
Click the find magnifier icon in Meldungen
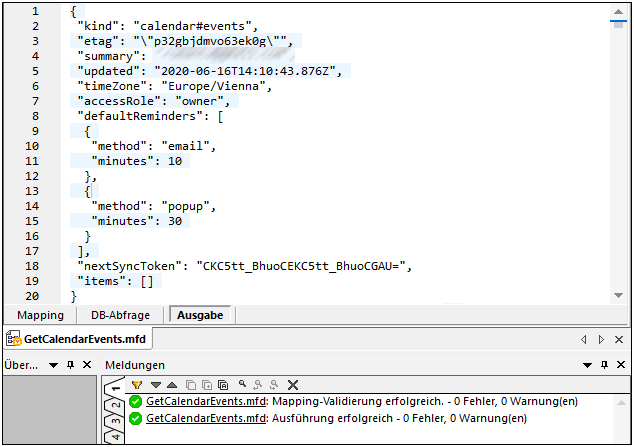pos(241,384)
